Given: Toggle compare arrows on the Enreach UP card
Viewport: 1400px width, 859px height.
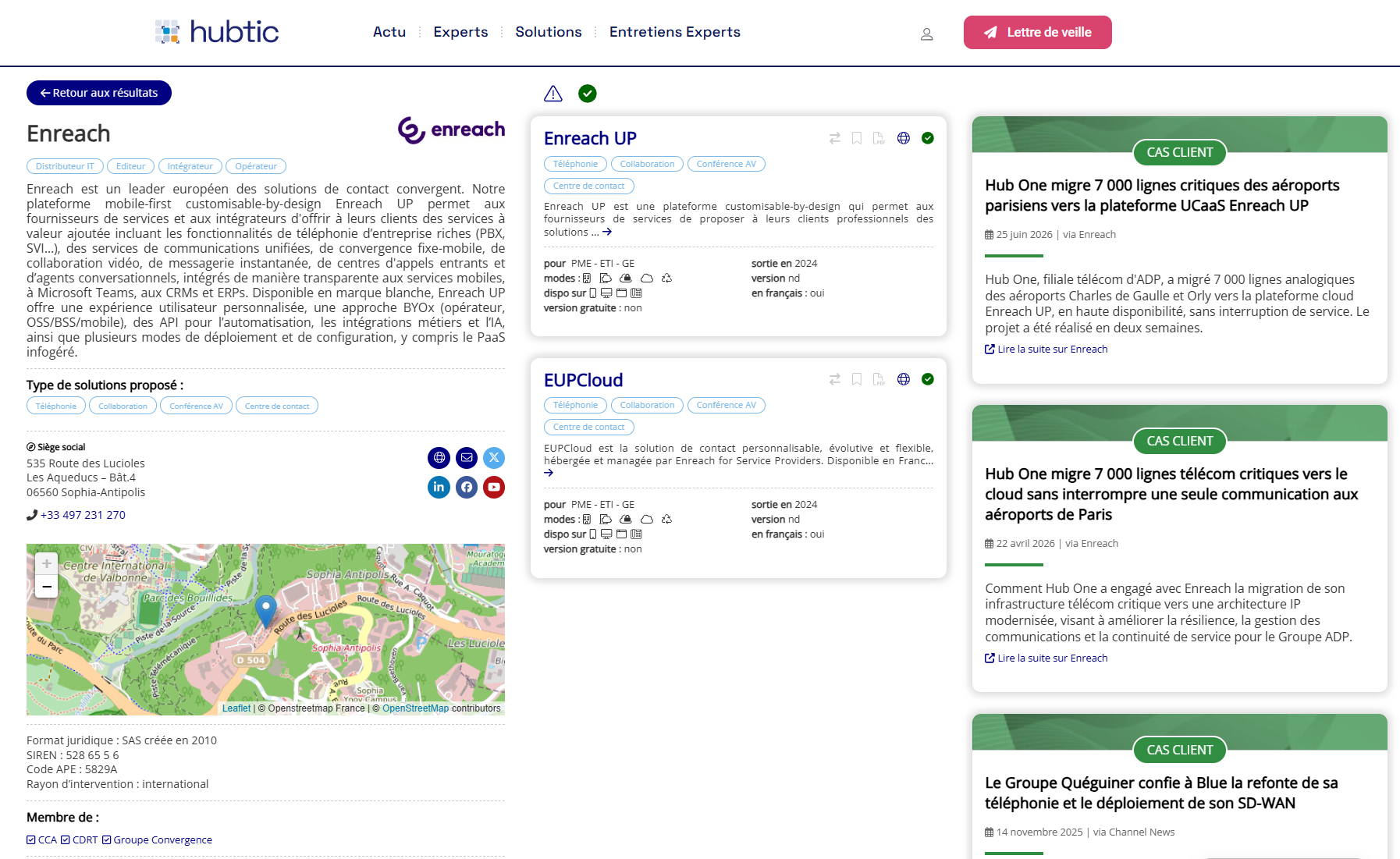Looking at the screenshot, I should coord(834,138).
